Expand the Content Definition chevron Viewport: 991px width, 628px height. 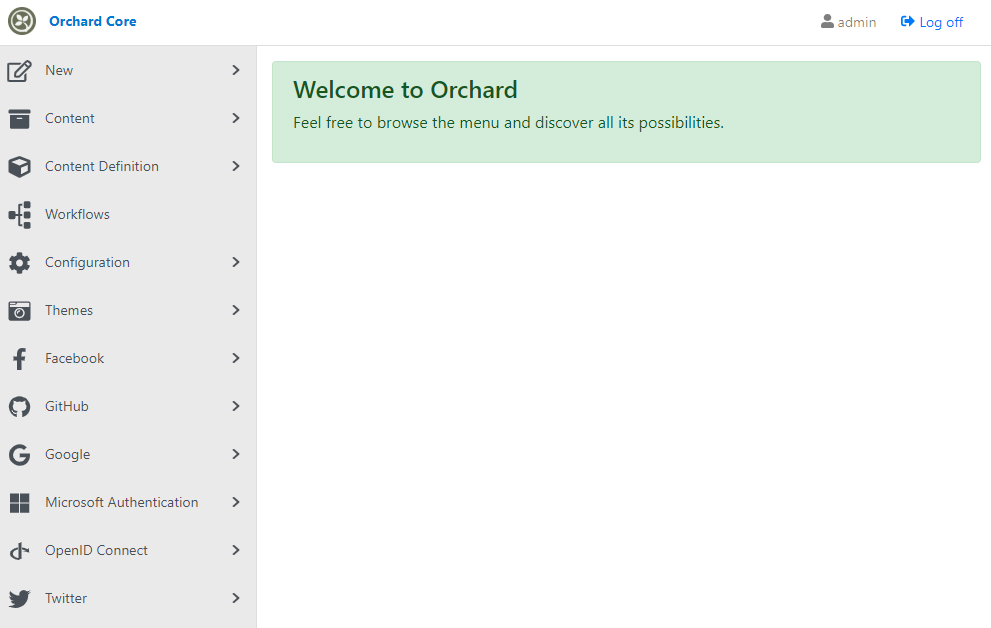(x=236, y=166)
